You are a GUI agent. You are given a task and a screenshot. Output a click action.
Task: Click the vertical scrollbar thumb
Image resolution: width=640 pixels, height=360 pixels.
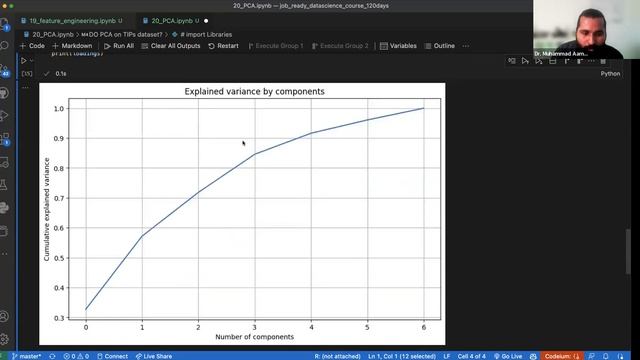coord(628,252)
